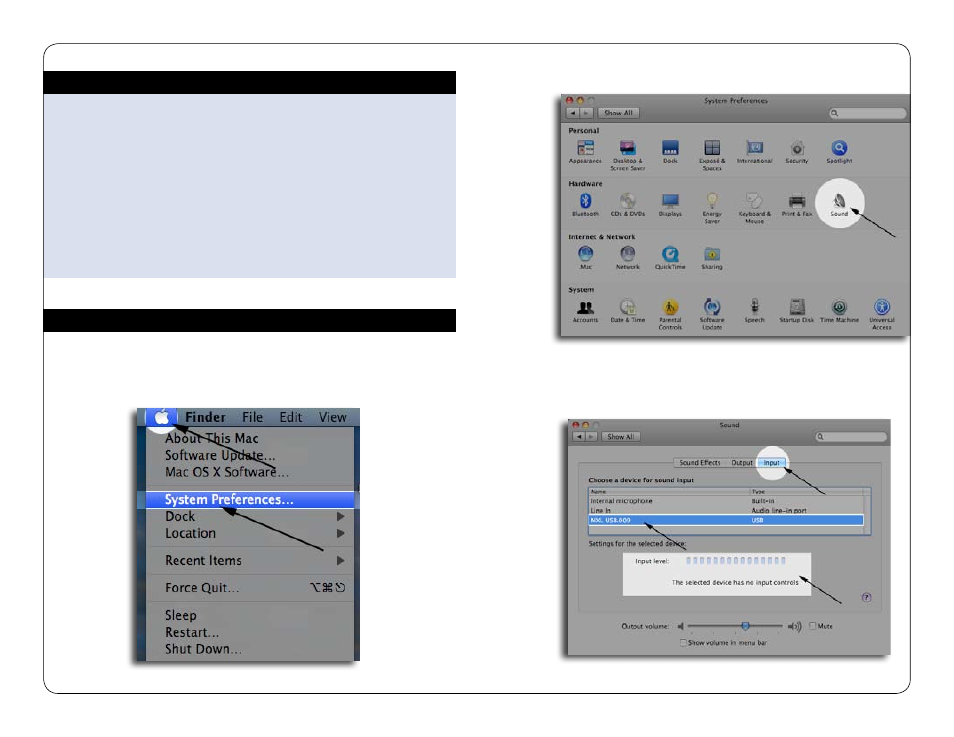This screenshot has width=954, height=737.
Task: Open Network preferences
Action: [627, 257]
